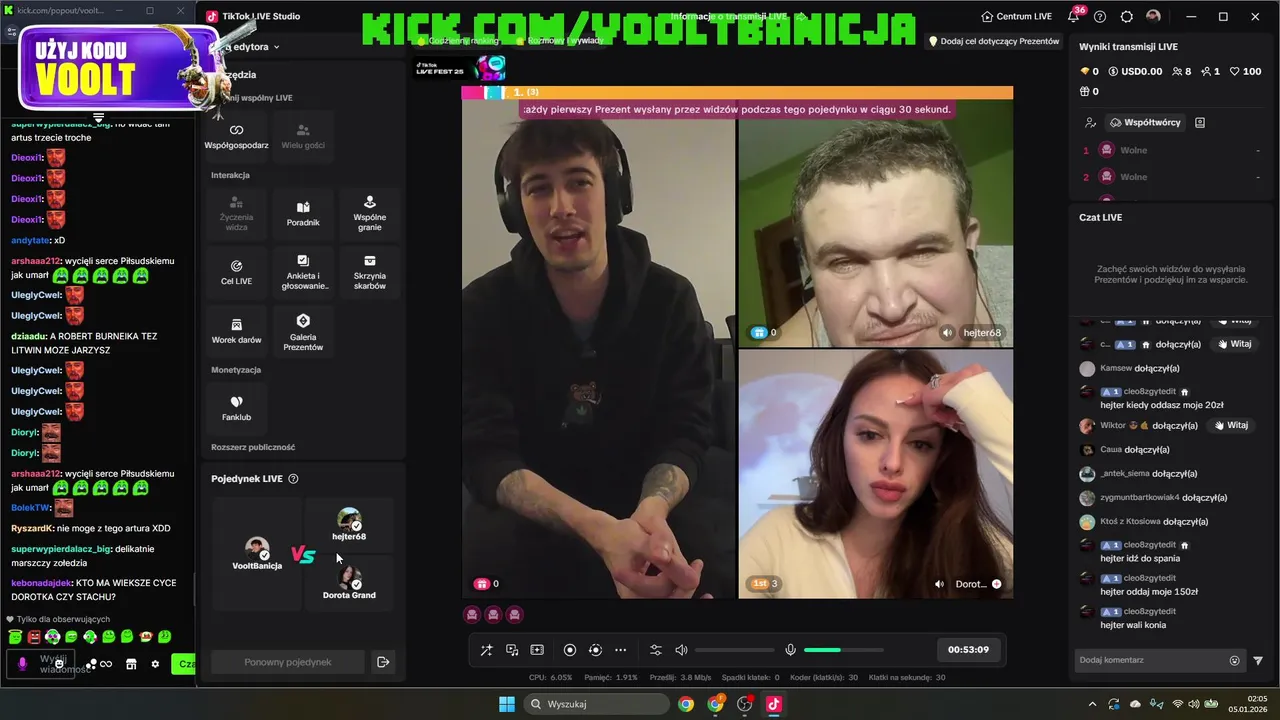Open the TikTok app in the taskbar
The height and width of the screenshot is (720, 1280).
coord(773,704)
